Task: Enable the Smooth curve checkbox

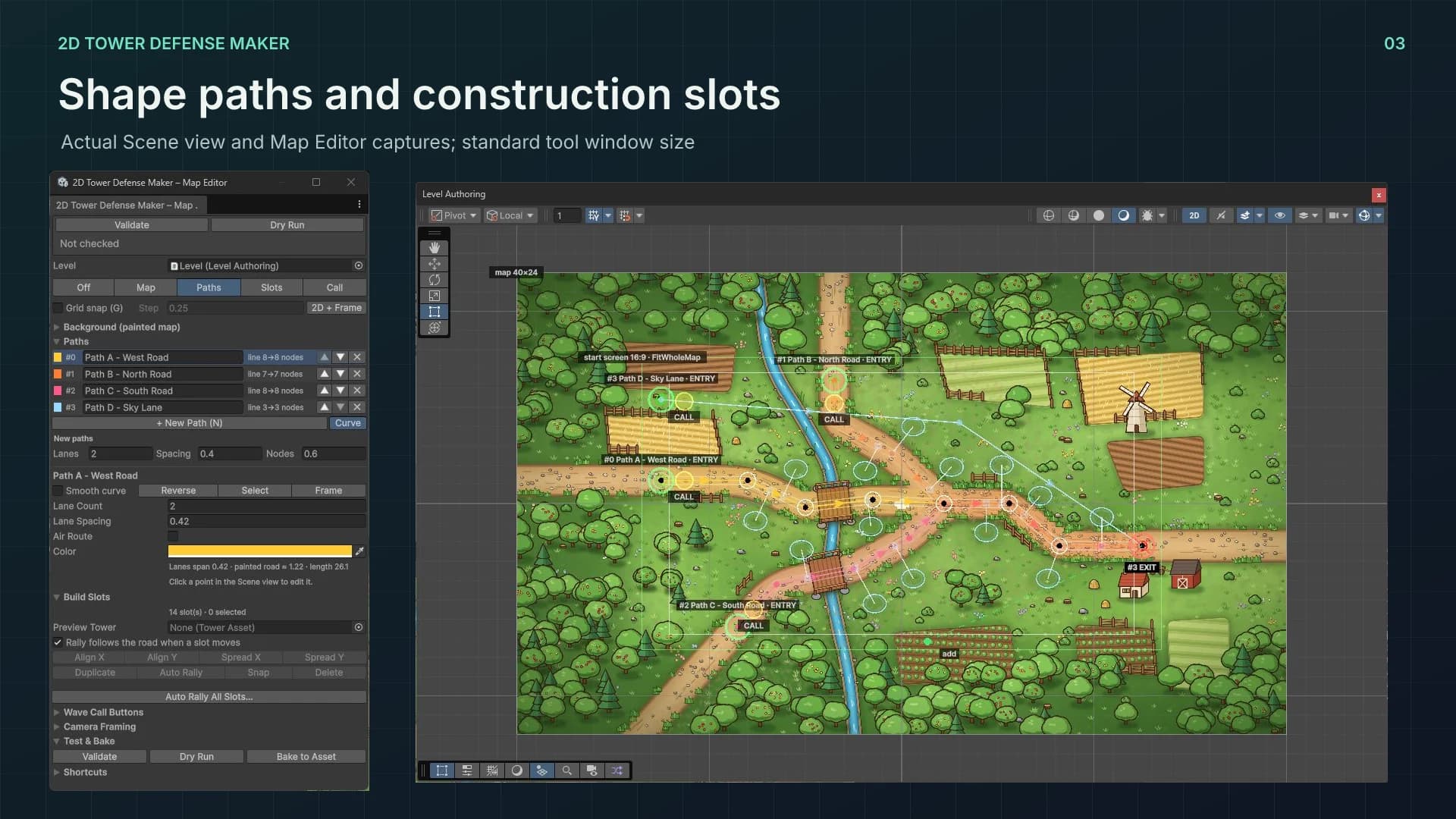Action: tap(58, 491)
